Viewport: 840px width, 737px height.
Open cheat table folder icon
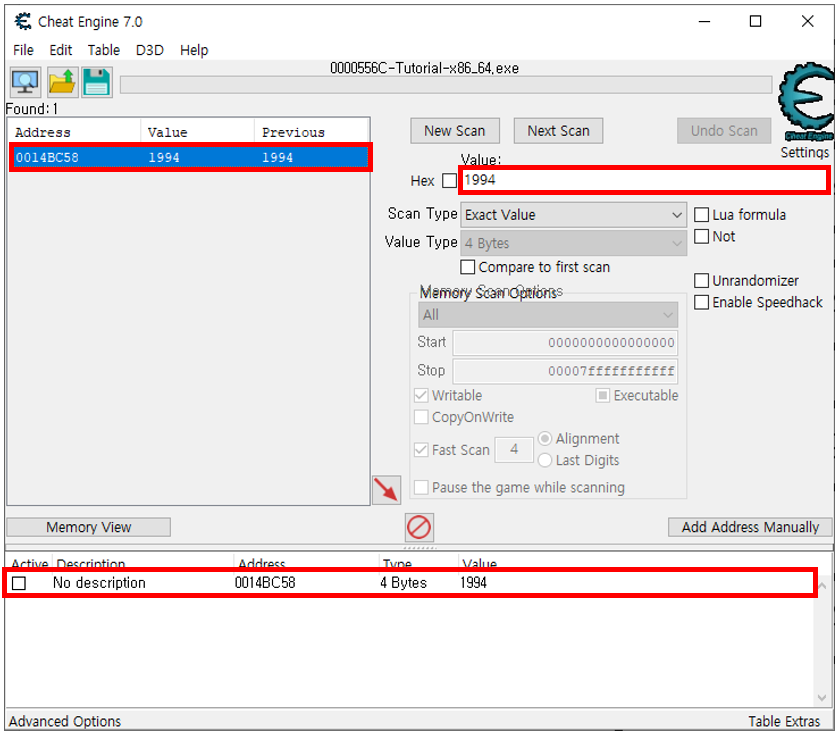tap(63, 82)
